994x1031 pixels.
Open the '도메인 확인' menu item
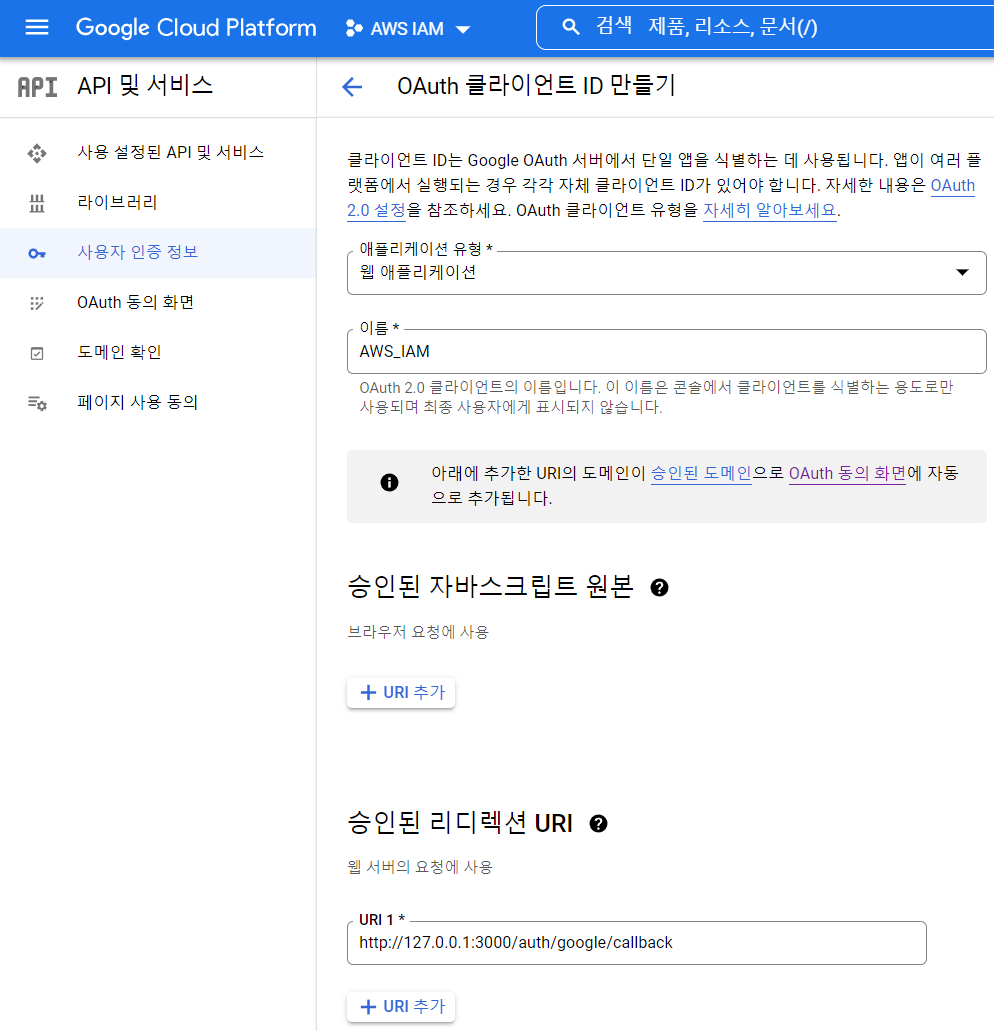[158, 352]
